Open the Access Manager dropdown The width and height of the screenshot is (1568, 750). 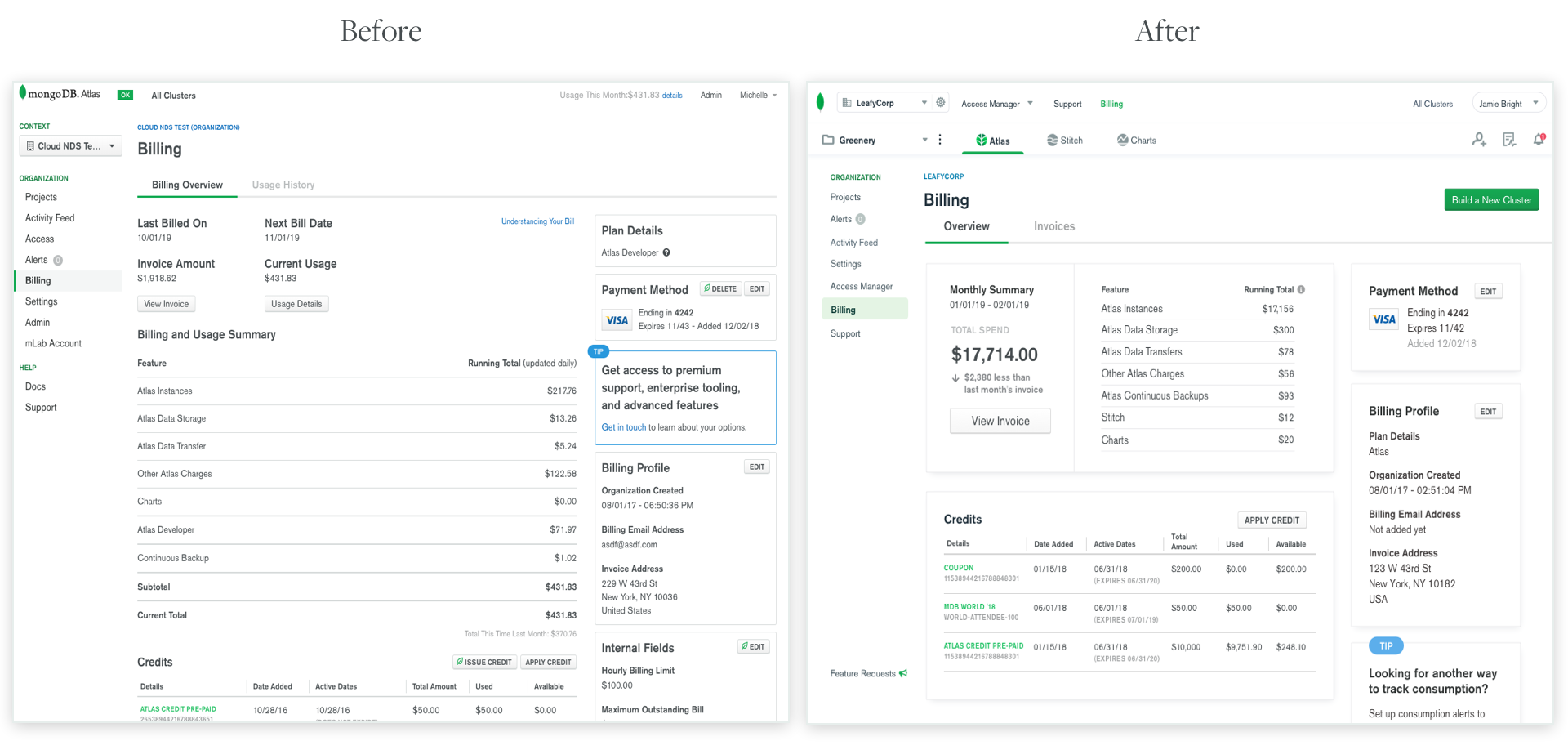click(997, 104)
